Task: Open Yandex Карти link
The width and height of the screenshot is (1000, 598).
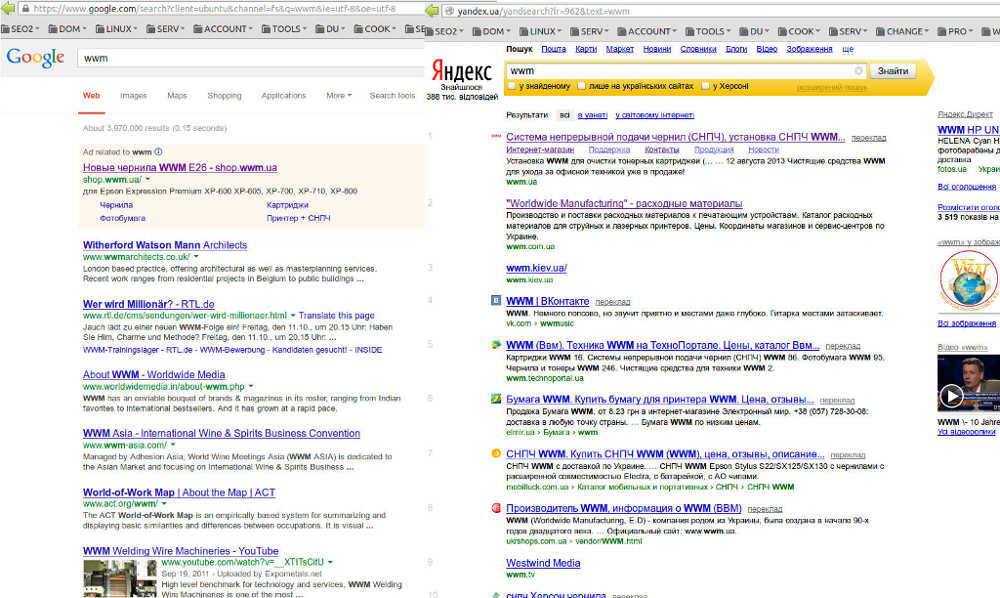Action: click(586, 49)
